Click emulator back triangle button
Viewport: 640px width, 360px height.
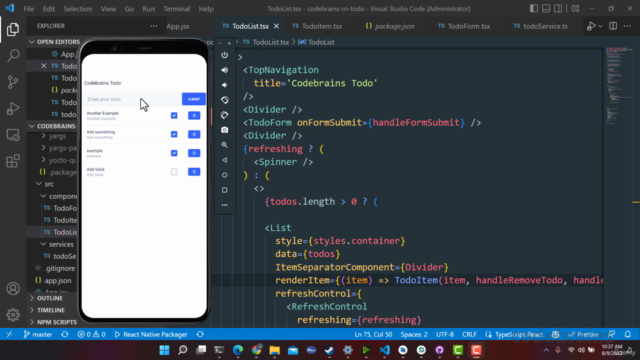[x=224, y=160]
